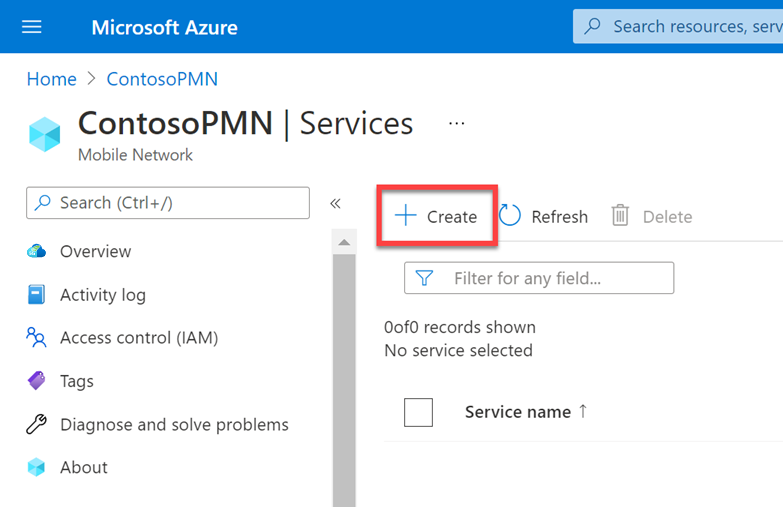This screenshot has height=507, width=783.
Task: Focus the Filter for any field box
Action: (539, 278)
